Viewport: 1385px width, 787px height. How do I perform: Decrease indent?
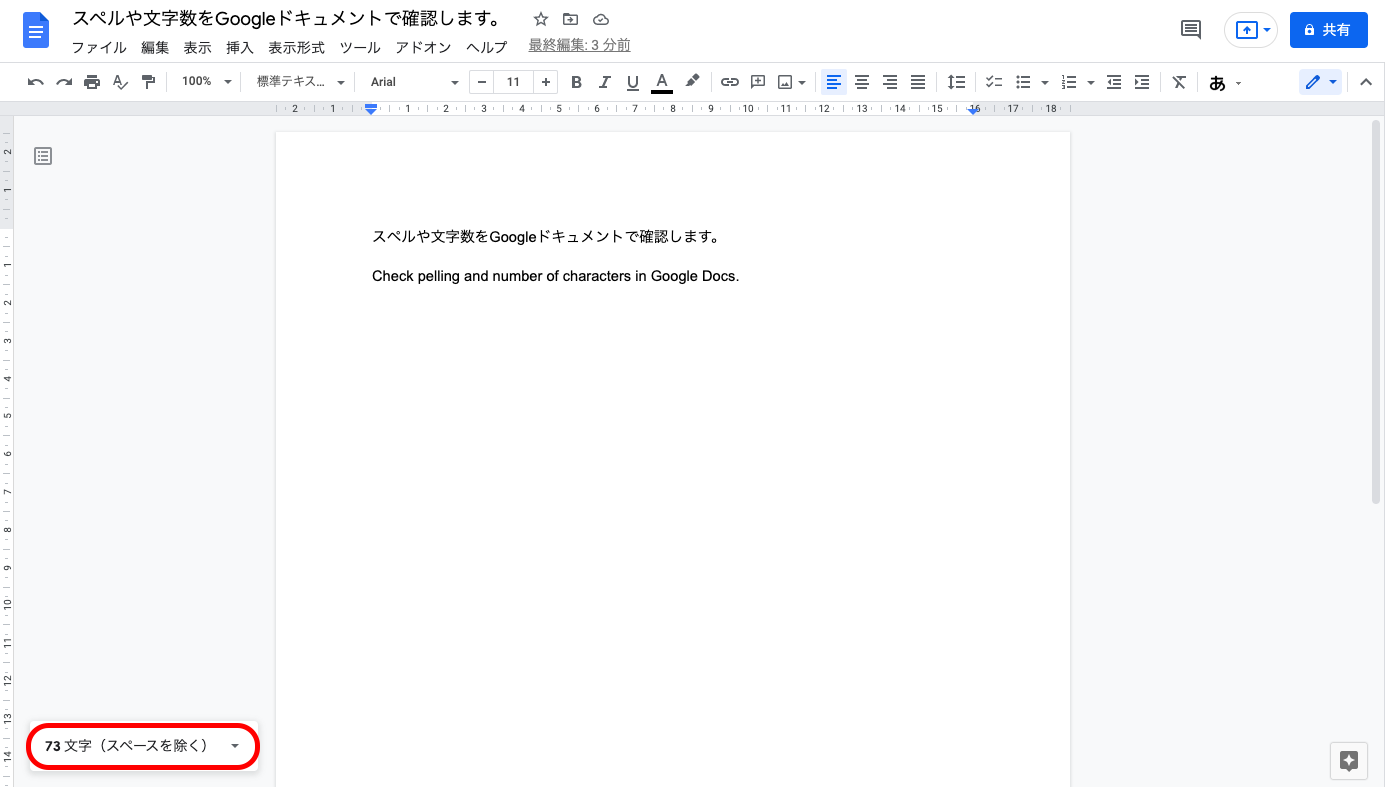pos(1114,82)
